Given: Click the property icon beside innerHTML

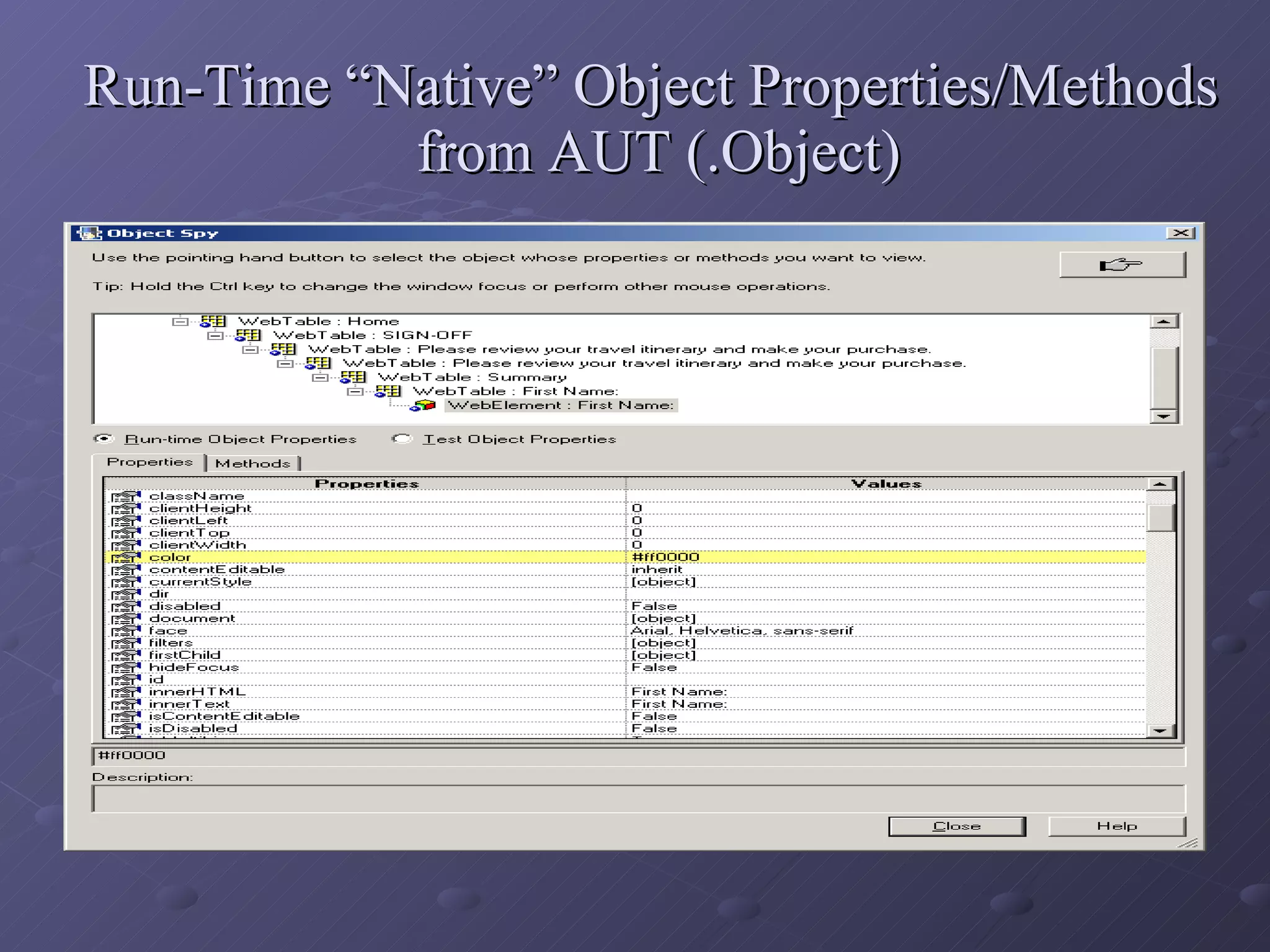Looking at the screenshot, I should [x=126, y=692].
